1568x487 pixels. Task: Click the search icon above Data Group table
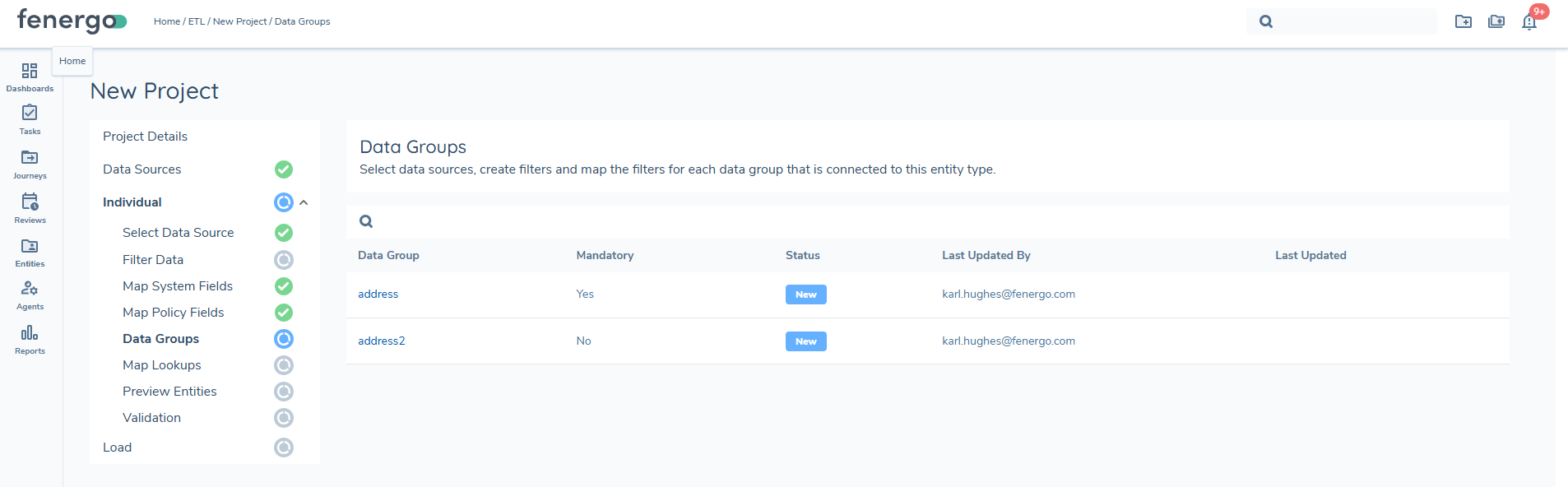[366, 221]
